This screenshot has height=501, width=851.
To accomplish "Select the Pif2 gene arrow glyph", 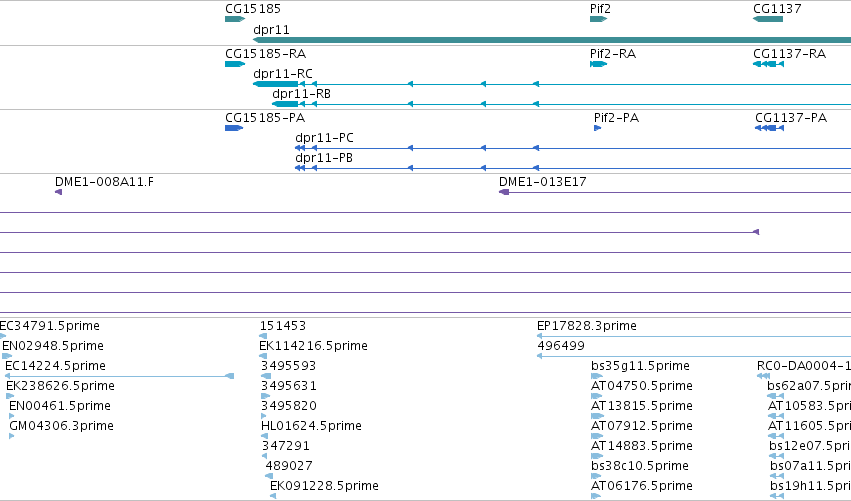I will [x=598, y=20].
